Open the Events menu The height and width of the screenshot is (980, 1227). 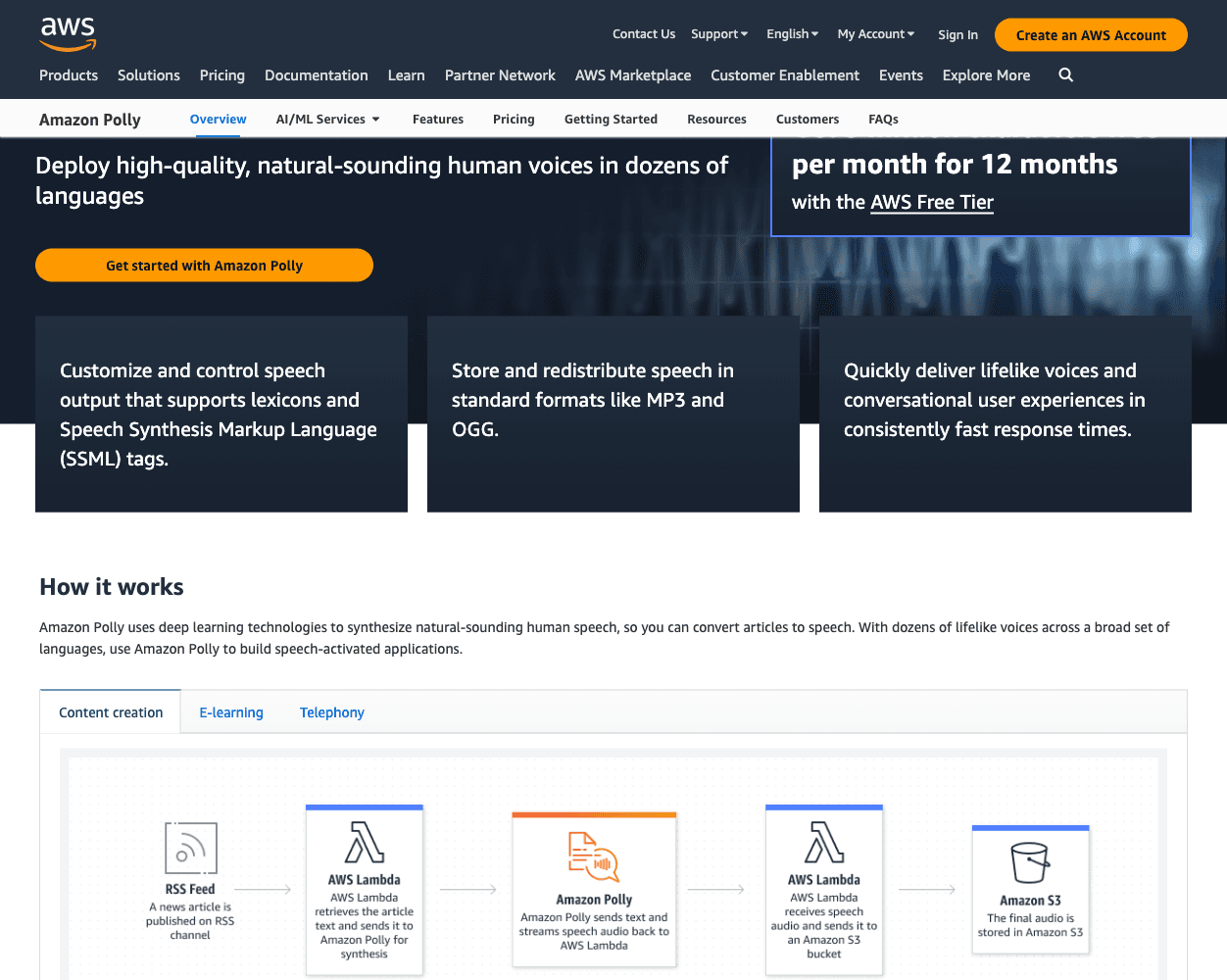[901, 75]
